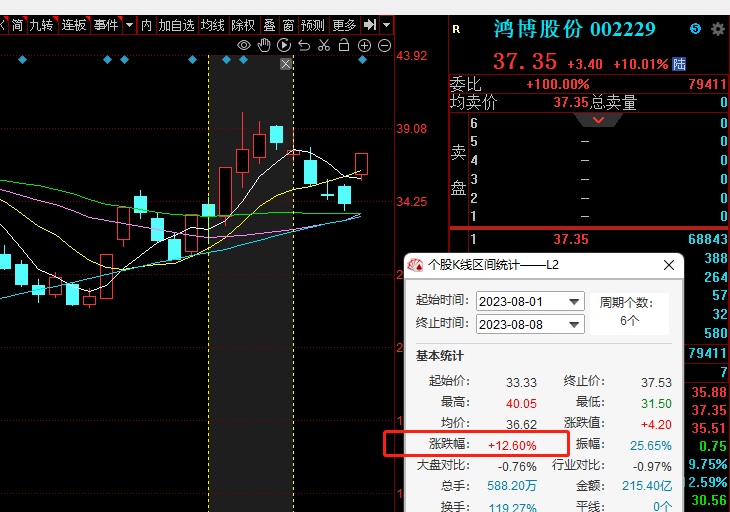The width and height of the screenshot is (730, 512).
Task: Click the circular play replay icon
Action: pos(284,45)
